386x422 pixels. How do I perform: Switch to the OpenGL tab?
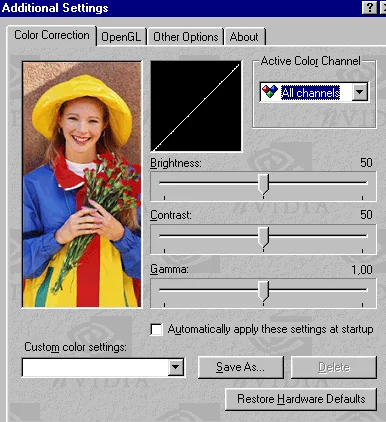121,37
